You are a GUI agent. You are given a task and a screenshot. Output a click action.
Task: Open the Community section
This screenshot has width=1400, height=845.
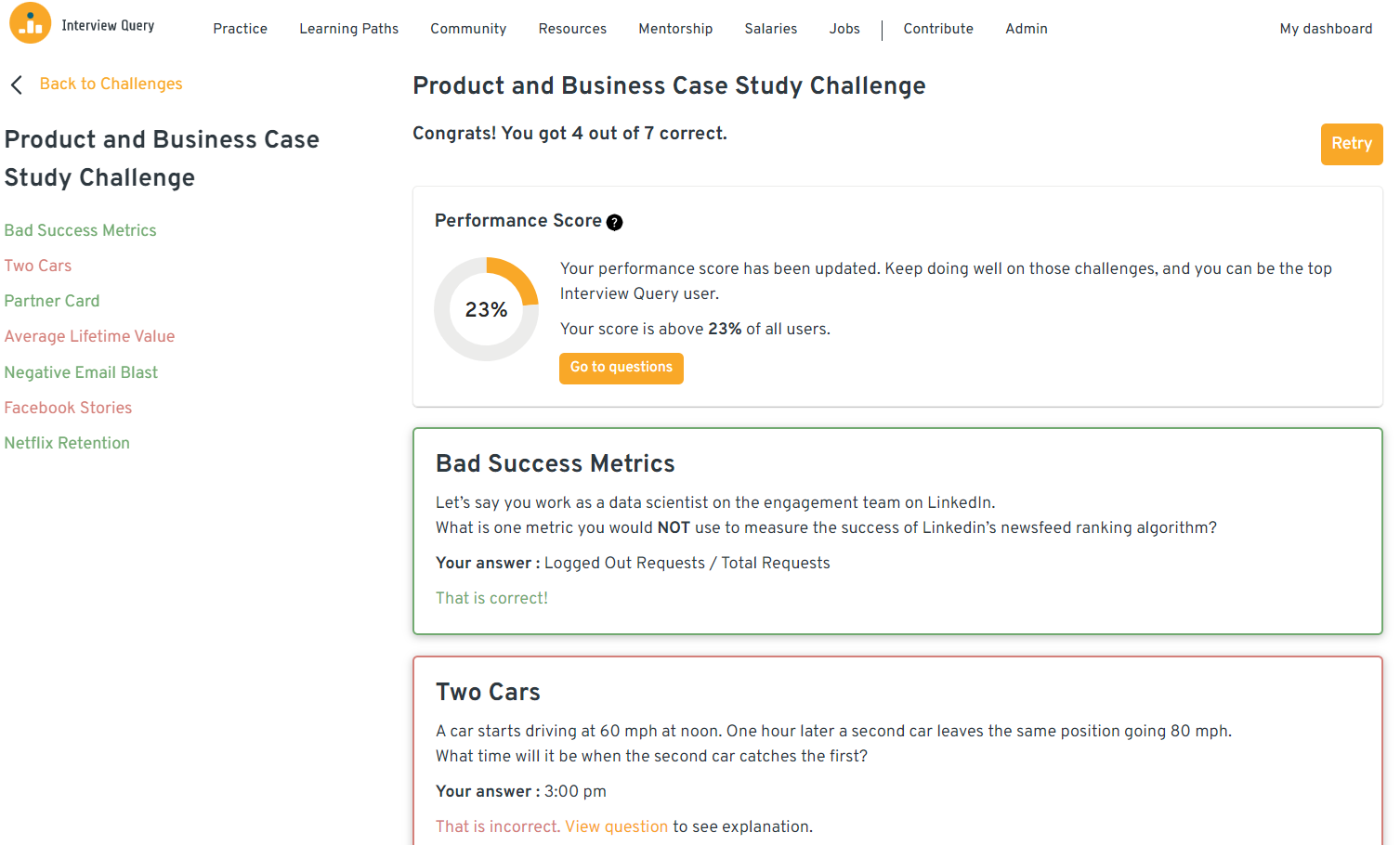click(x=468, y=29)
